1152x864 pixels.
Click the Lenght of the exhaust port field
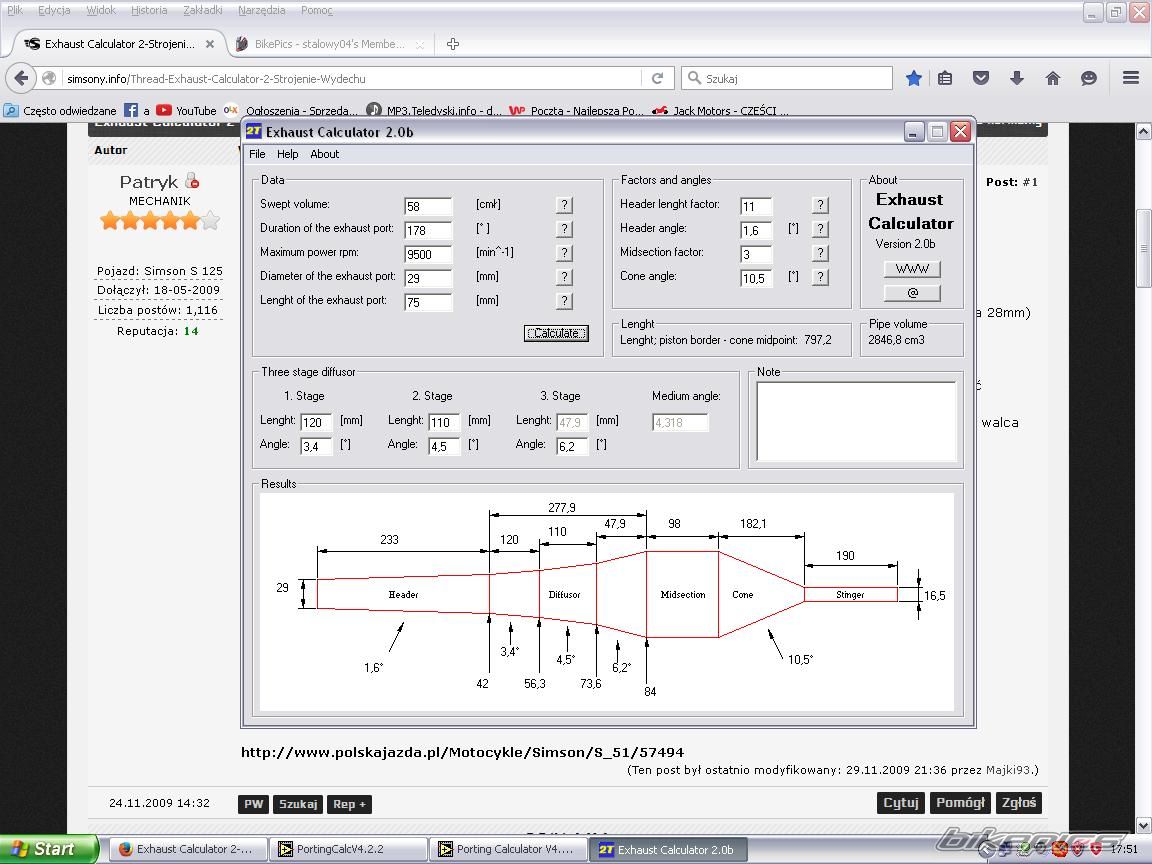pos(428,302)
